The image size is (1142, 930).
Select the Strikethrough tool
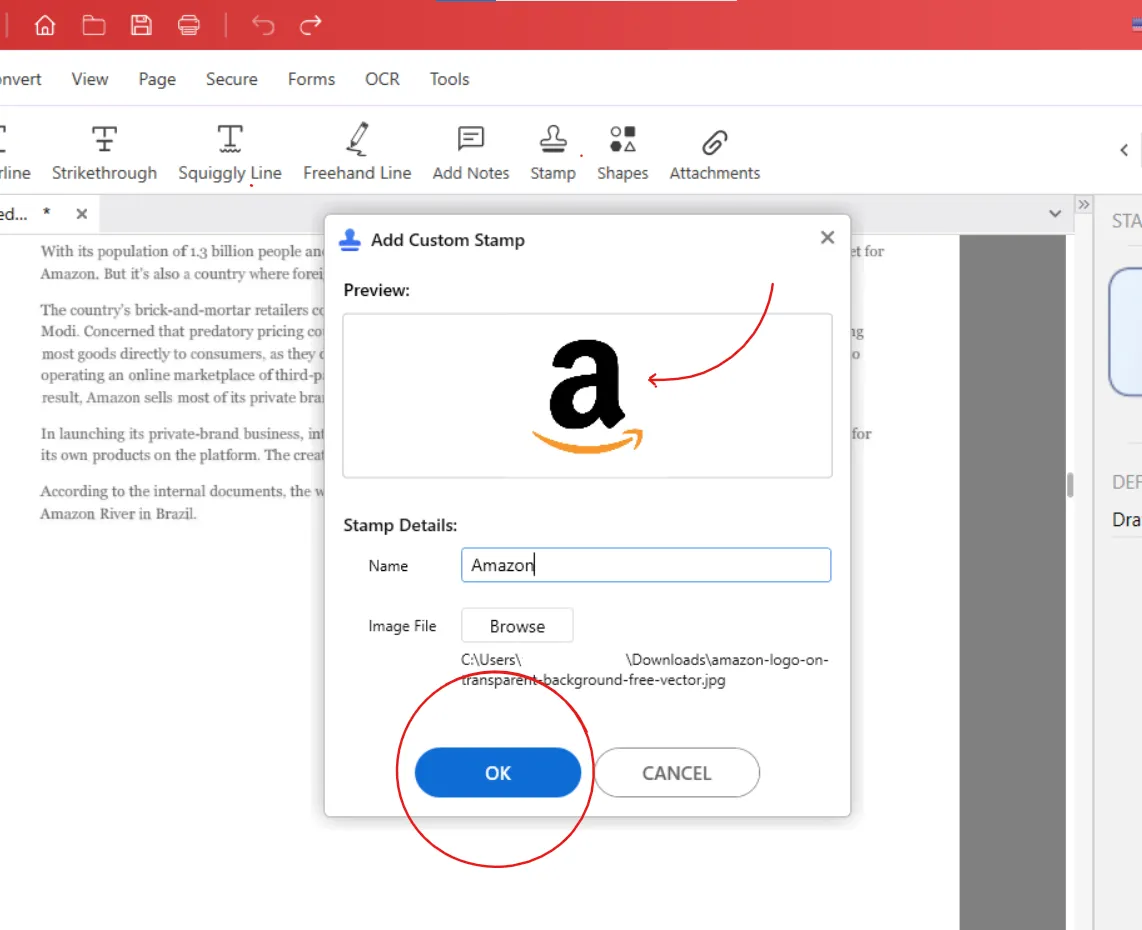pos(104,153)
